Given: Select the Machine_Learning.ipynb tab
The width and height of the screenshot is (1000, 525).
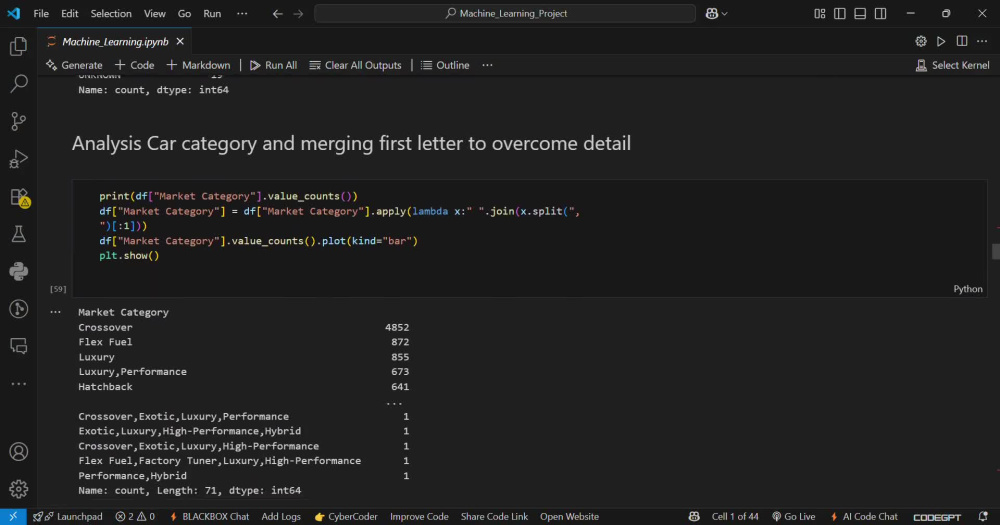Looking at the screenshot, I should tap(115, 41).
